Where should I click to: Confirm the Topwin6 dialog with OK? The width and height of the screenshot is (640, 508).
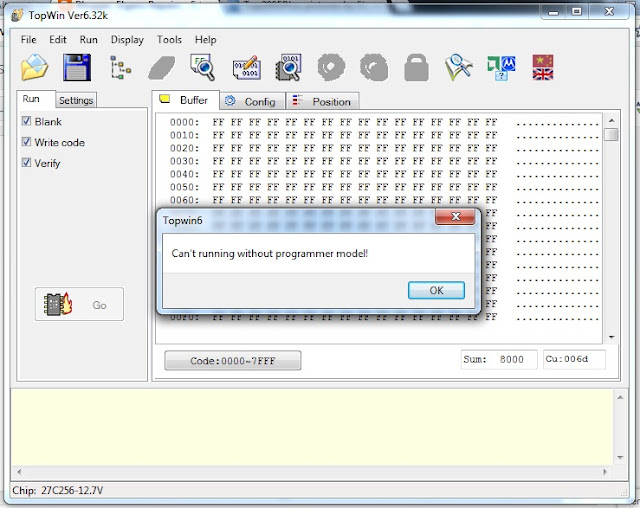pyautogui.click(x=436, y=290)
